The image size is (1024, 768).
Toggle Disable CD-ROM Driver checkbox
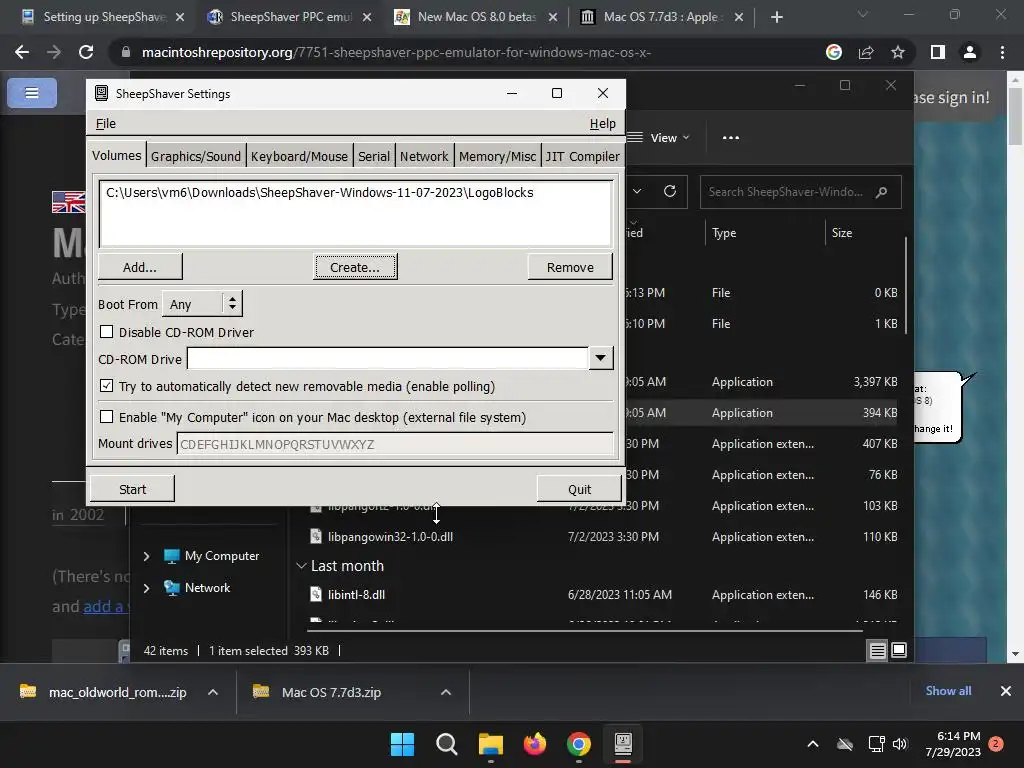coord(106,332)
